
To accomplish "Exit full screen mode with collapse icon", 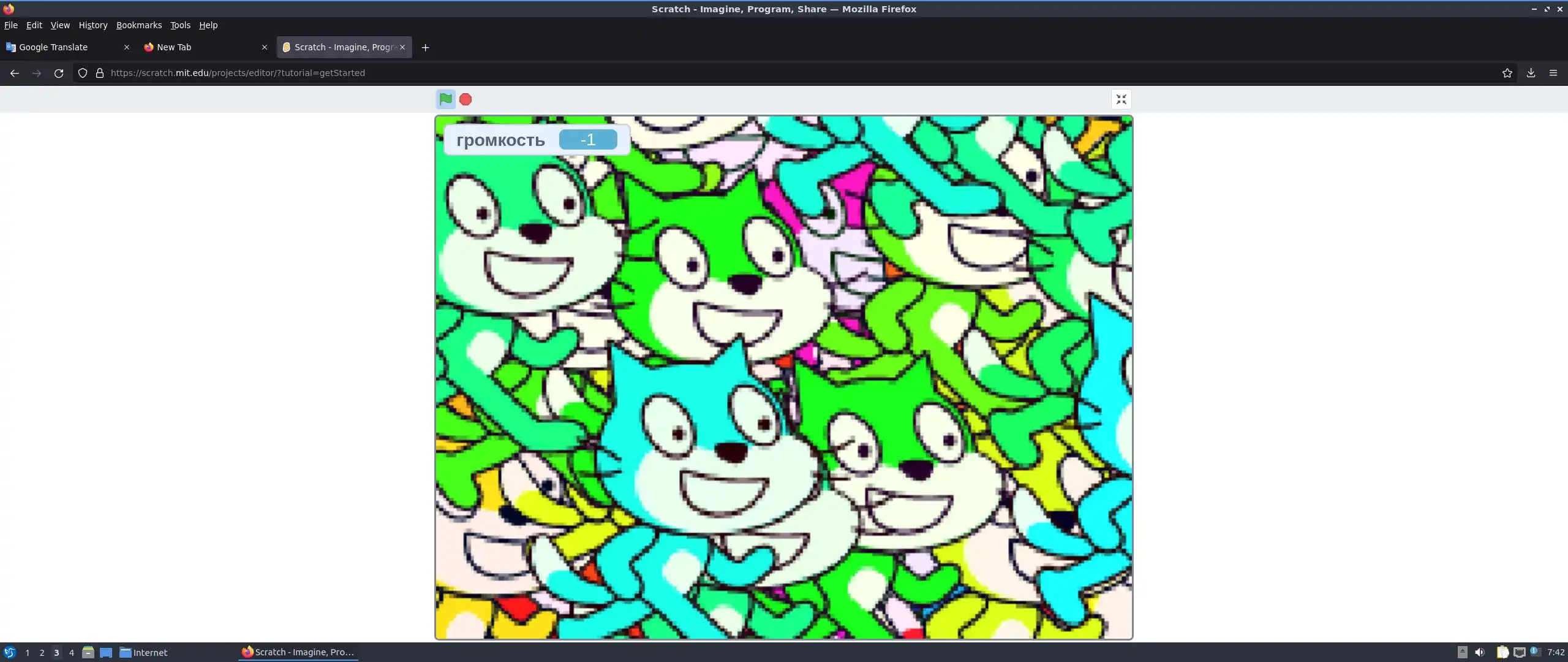I will (1121, 99).
